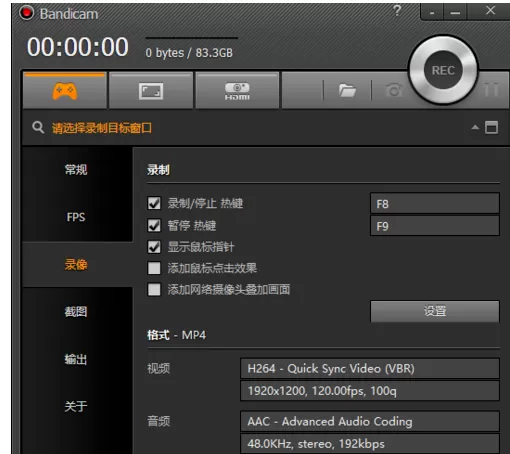
Task: Select HDMI device recording mode icon
Action: pyautogui.click(x=237, y=91)
